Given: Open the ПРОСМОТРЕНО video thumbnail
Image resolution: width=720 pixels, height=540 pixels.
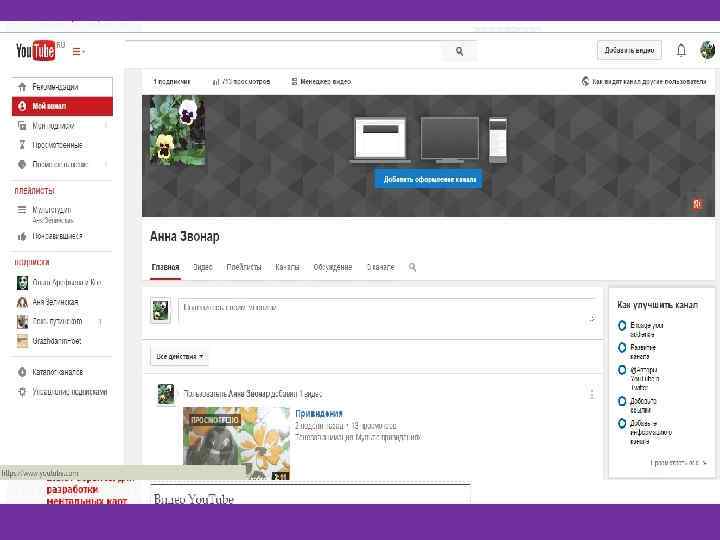Looking at the screenshot, I should pos(236,443).
